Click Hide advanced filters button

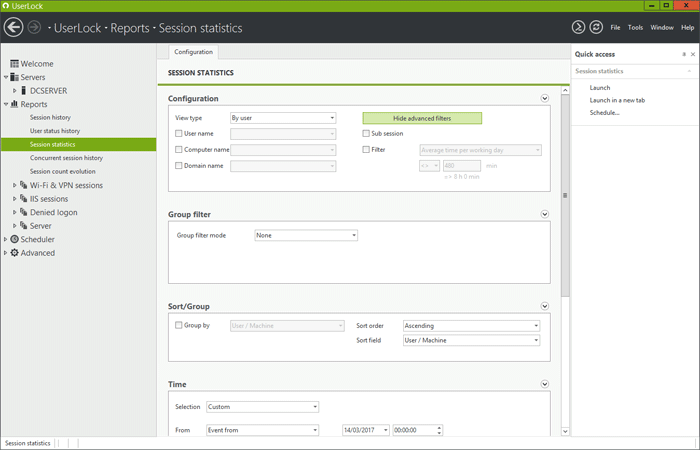tap(422, 118)
